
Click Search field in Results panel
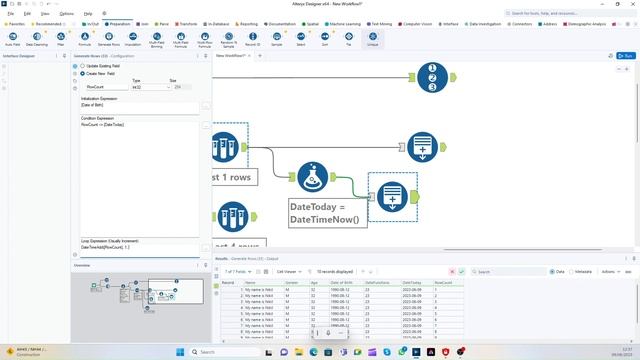[x=508, y=271]
